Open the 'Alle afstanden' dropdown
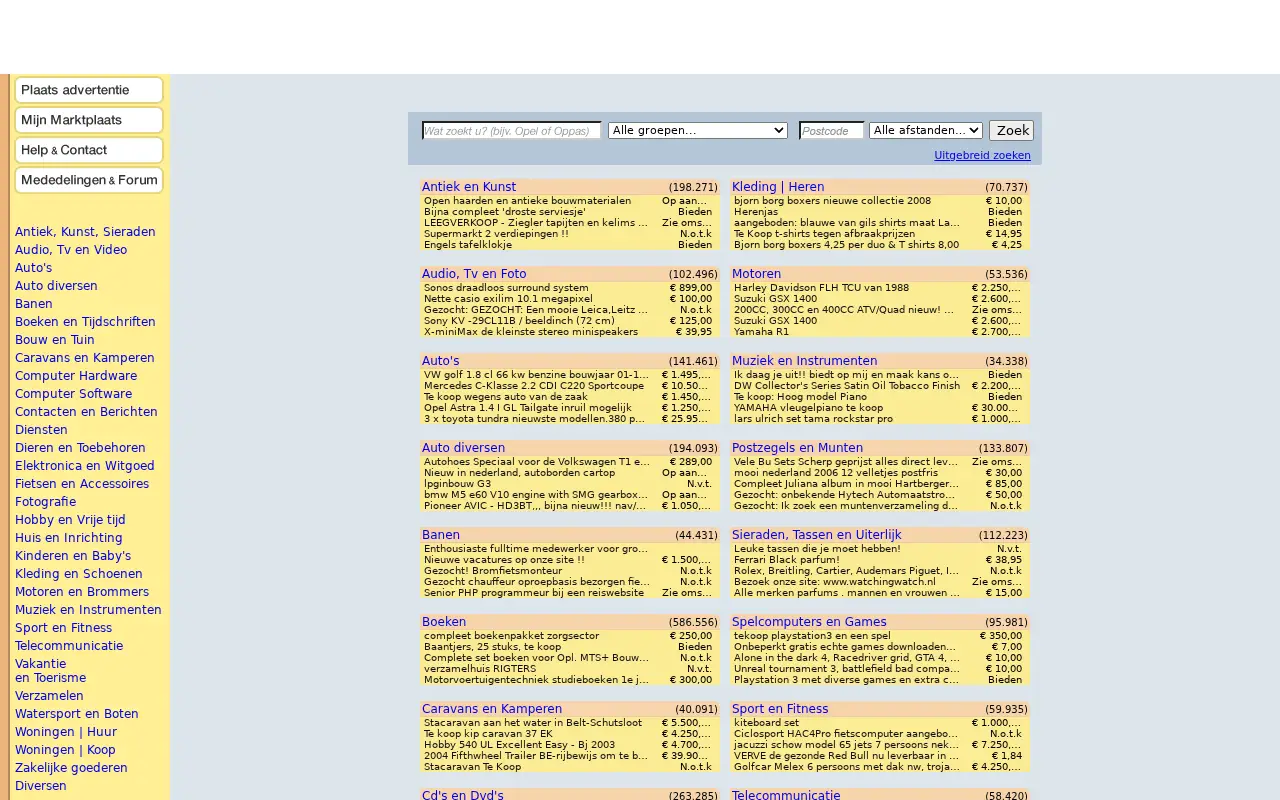The image size is (1280, 800). (x=926, y=131)
